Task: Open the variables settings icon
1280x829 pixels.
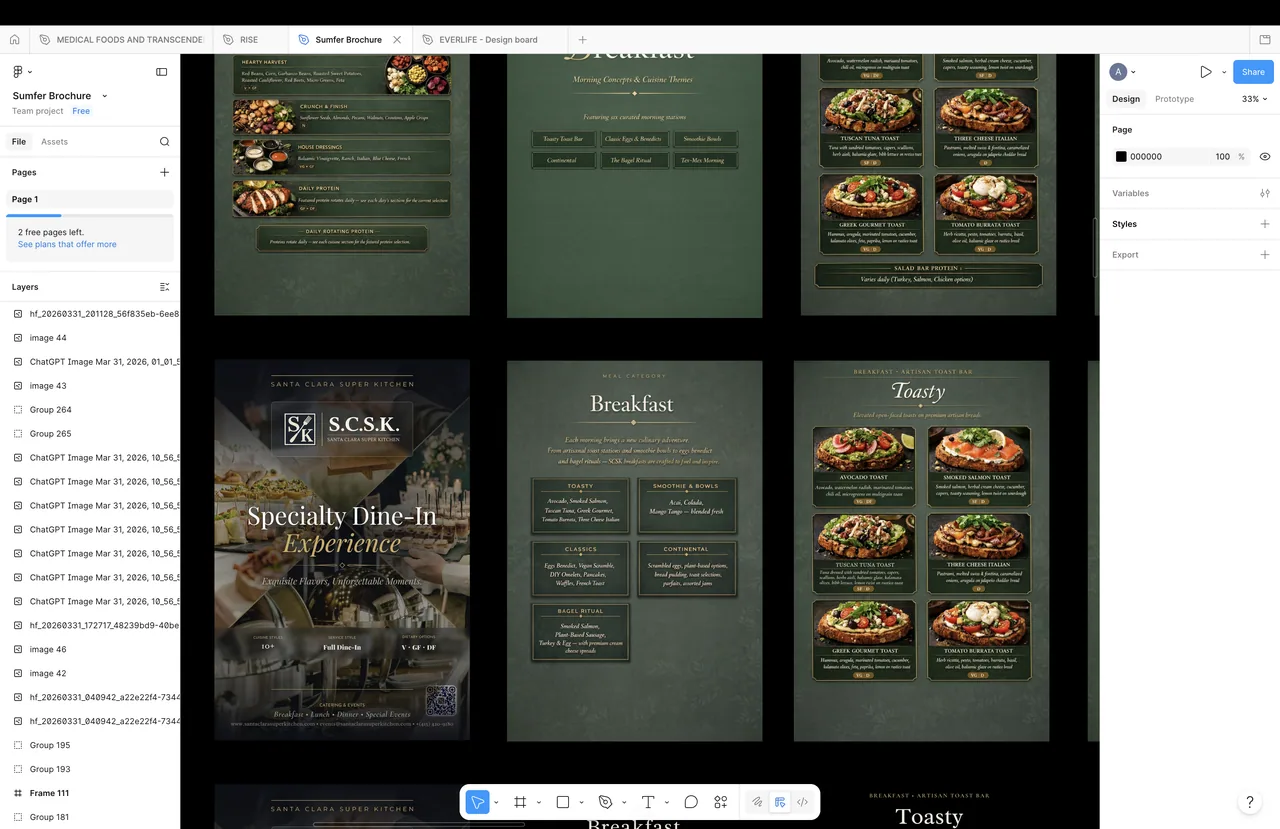Action: [x=1265, y=193]
